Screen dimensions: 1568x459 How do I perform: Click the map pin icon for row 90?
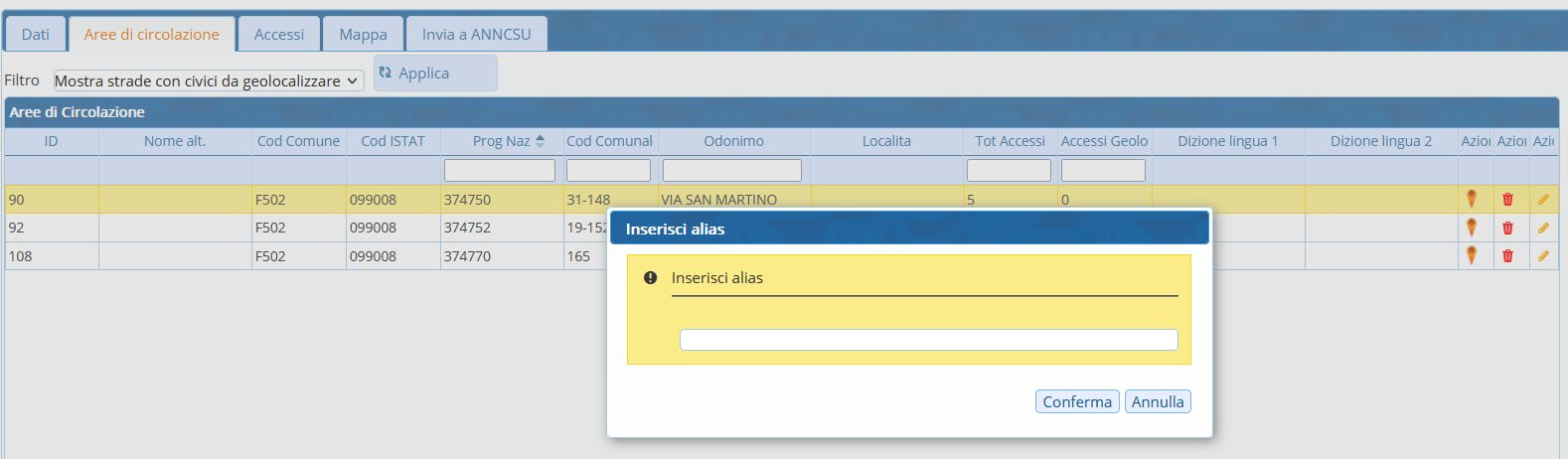1472,199
